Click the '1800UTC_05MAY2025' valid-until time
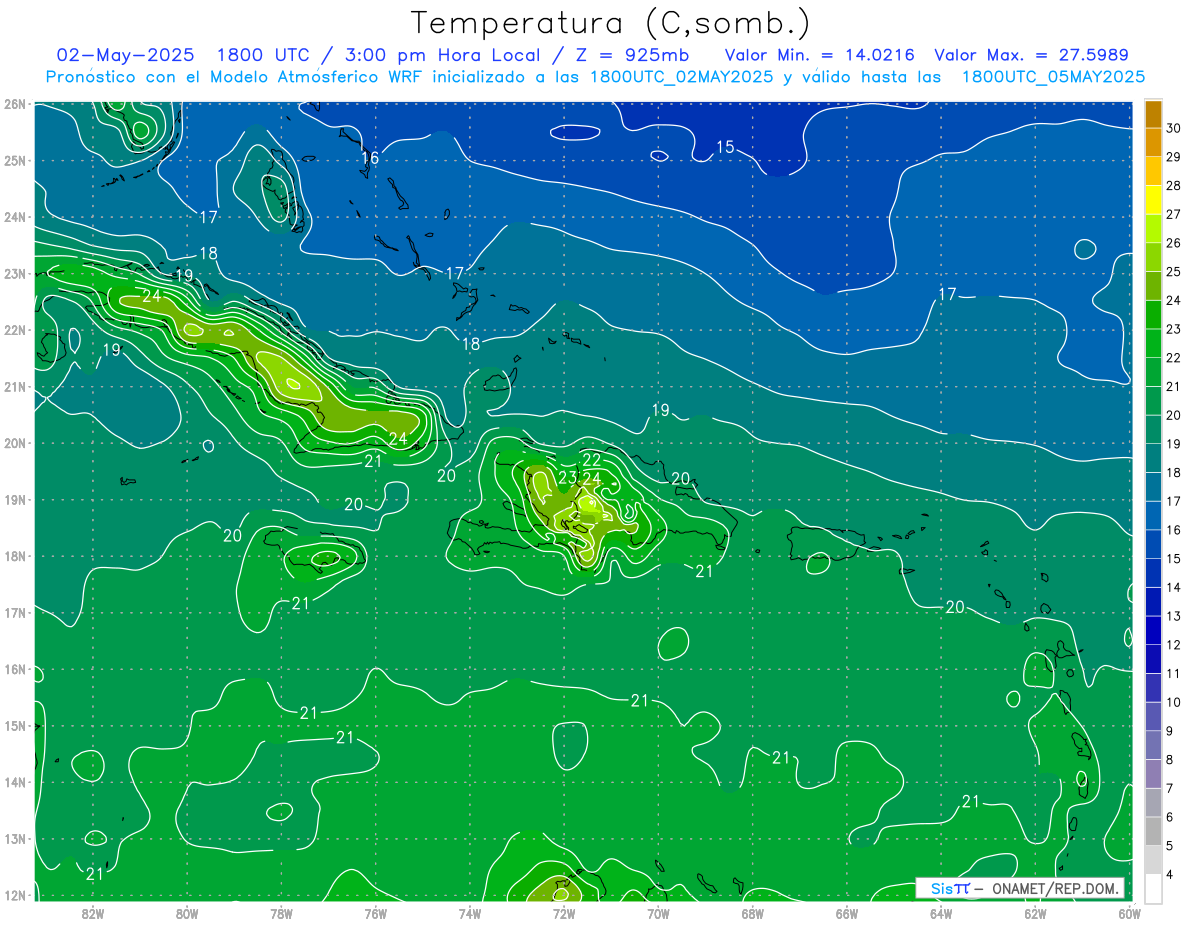1200x927 pixels. (1053, 77)
